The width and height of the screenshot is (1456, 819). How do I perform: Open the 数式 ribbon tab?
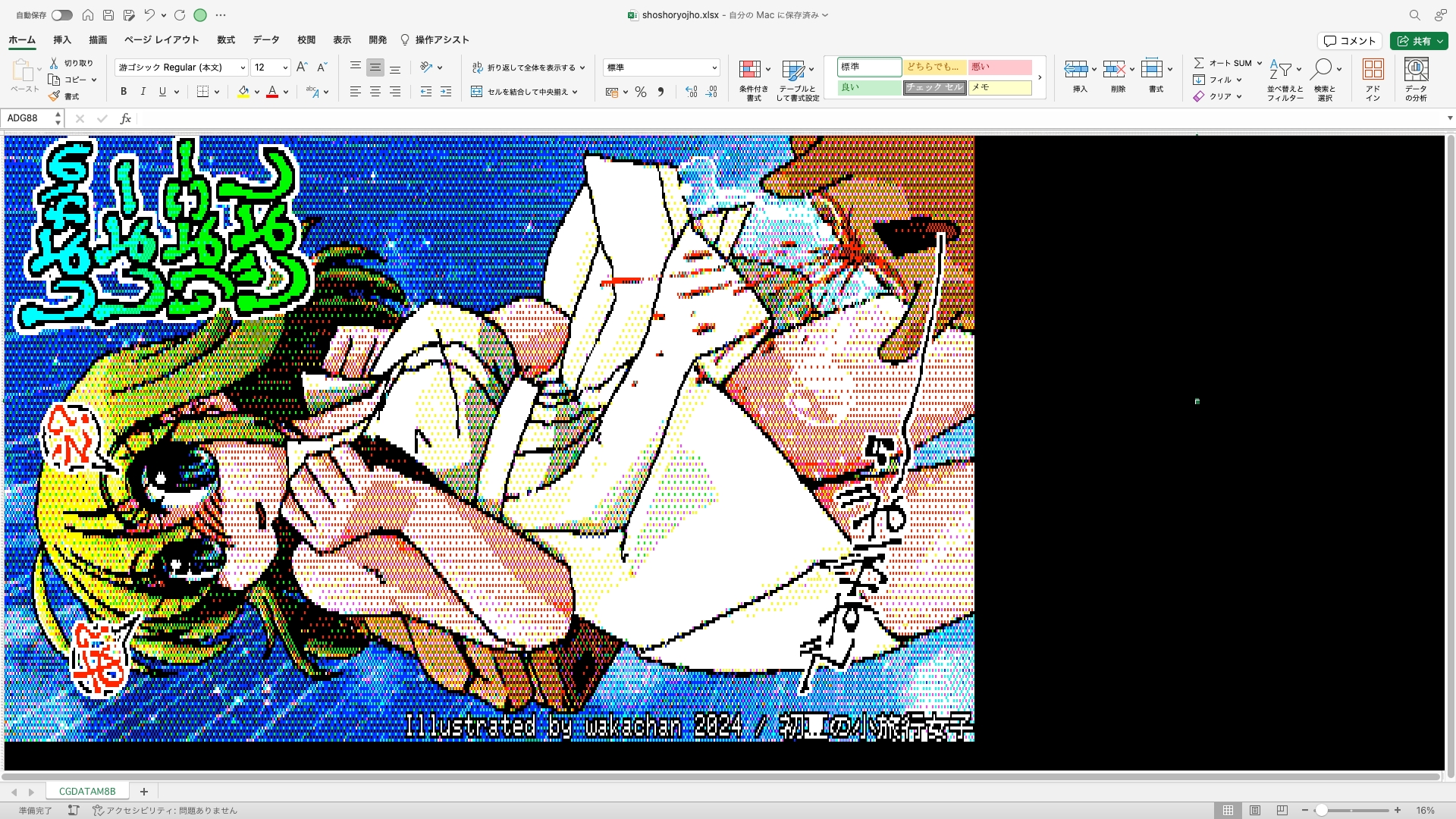pos(226,39)
